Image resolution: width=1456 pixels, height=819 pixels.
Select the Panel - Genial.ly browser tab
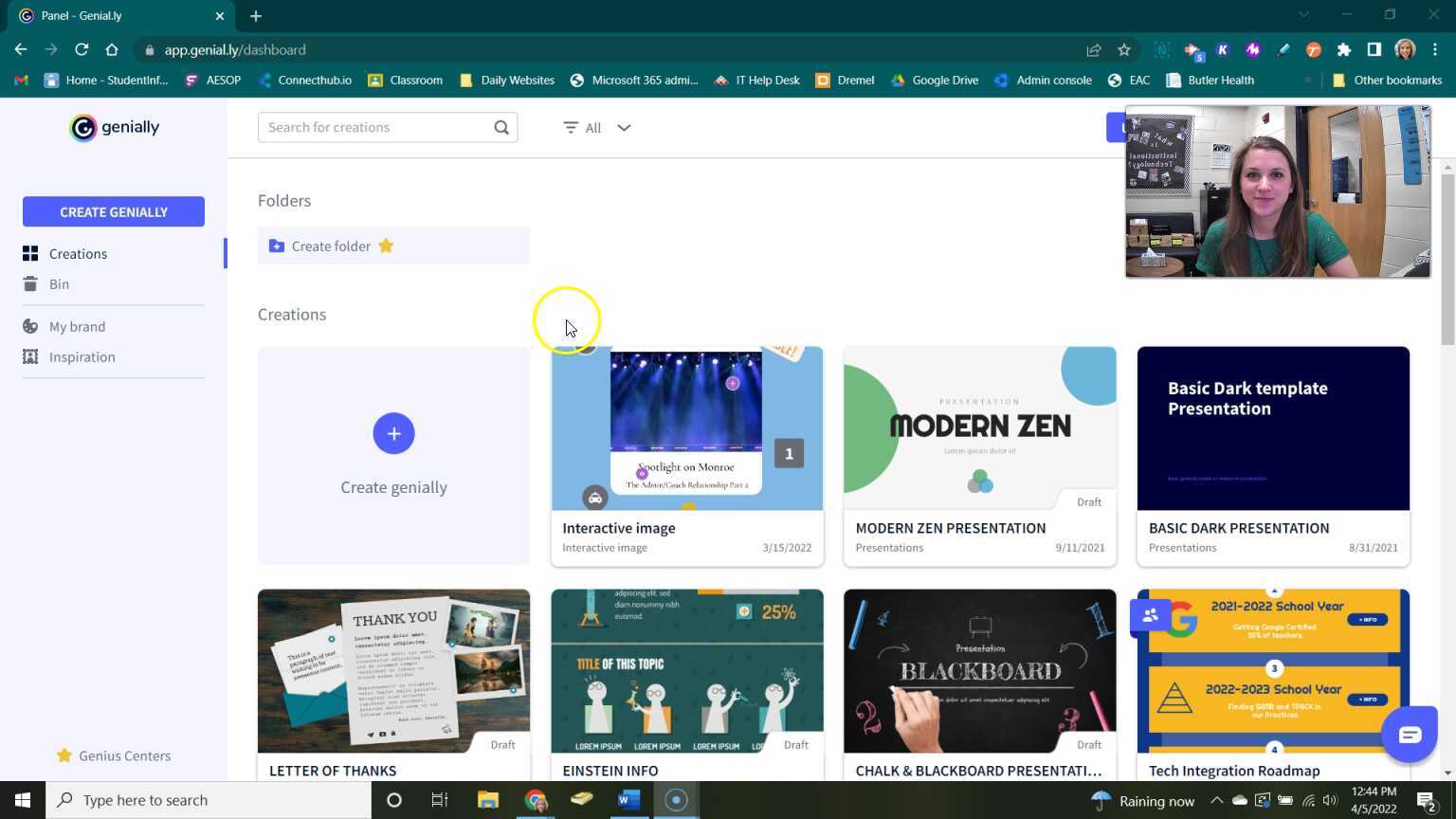click(114, 15)
